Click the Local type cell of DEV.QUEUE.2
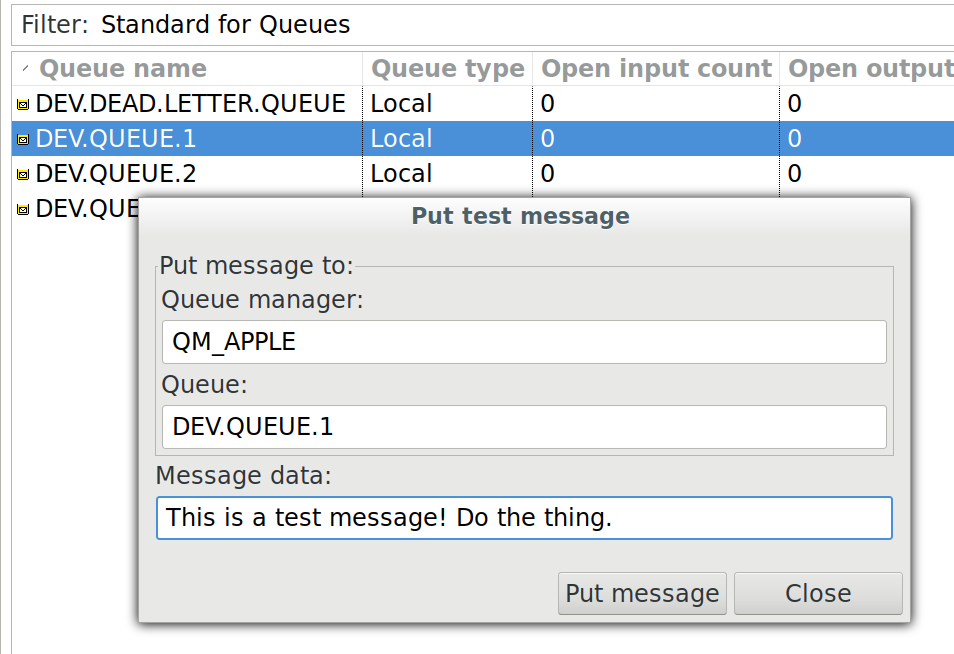This screenshot has height=654, width=954. [x=401, y=174]
